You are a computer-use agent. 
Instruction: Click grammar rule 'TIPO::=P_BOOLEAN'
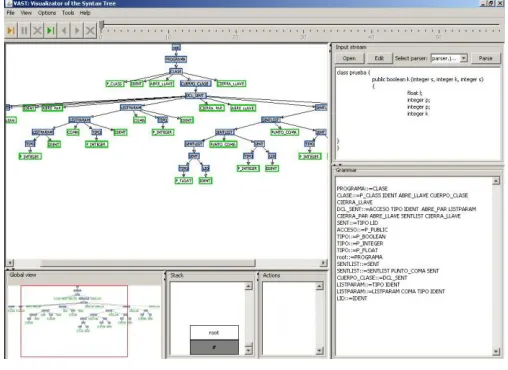(x=361, y=237)
